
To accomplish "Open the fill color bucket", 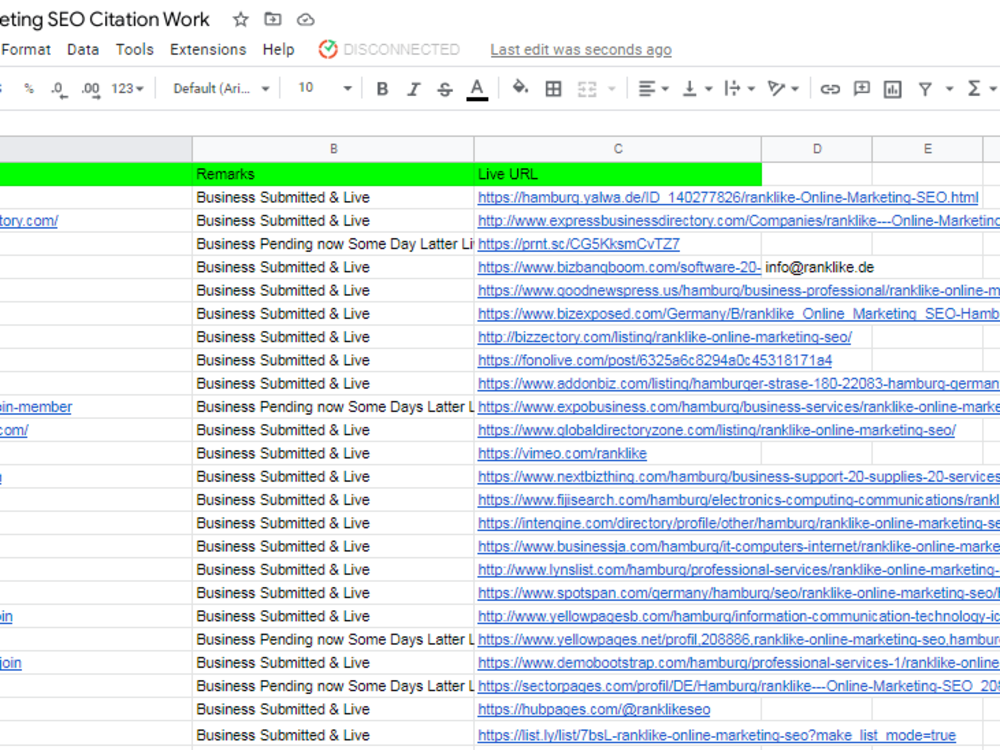I will click(520, 88).
